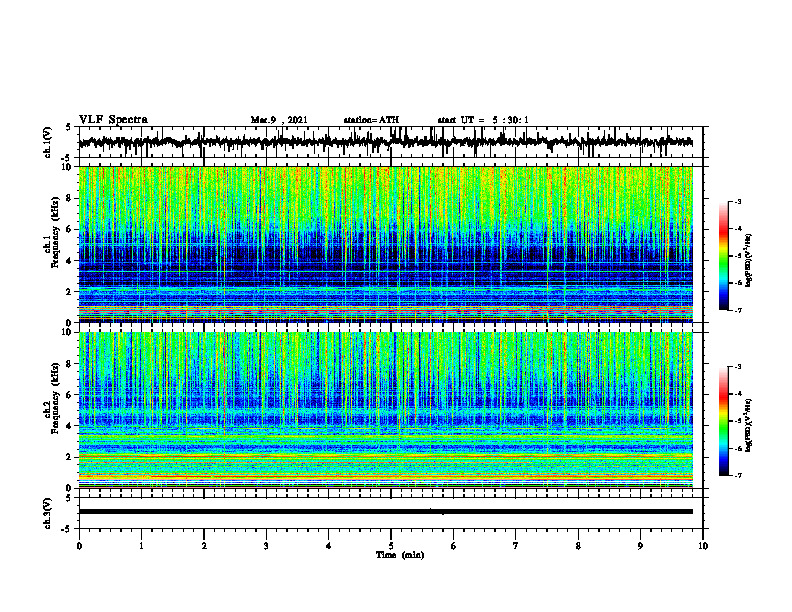Screen dimensions: 792x612
Task: Click time axis tick label "1"
Action: point(141,546)
